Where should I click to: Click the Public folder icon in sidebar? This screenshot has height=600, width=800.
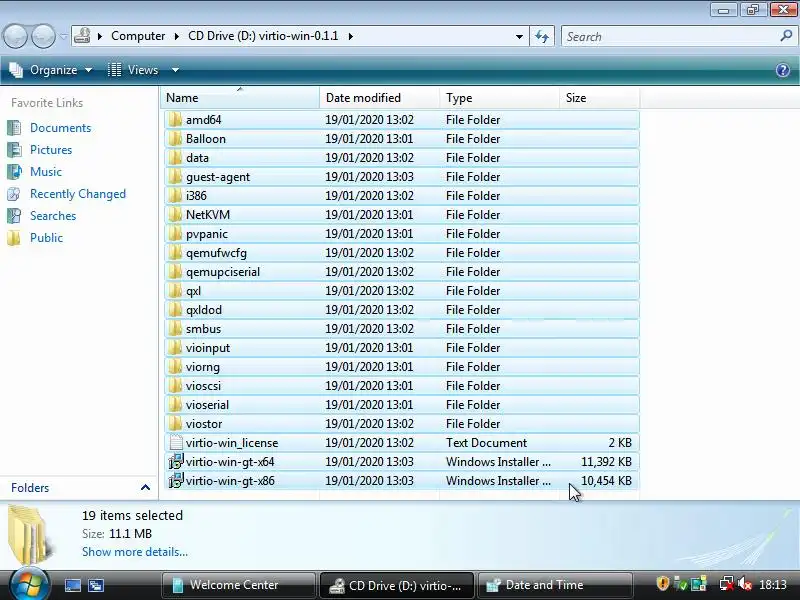(14, 238)
